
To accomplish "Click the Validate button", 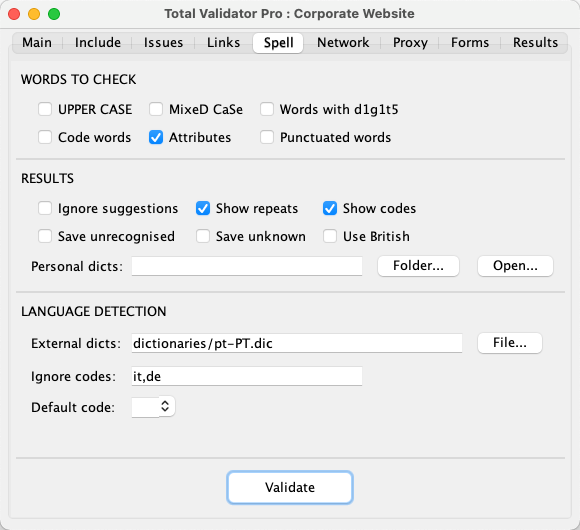I will click(x=290, y=487).
